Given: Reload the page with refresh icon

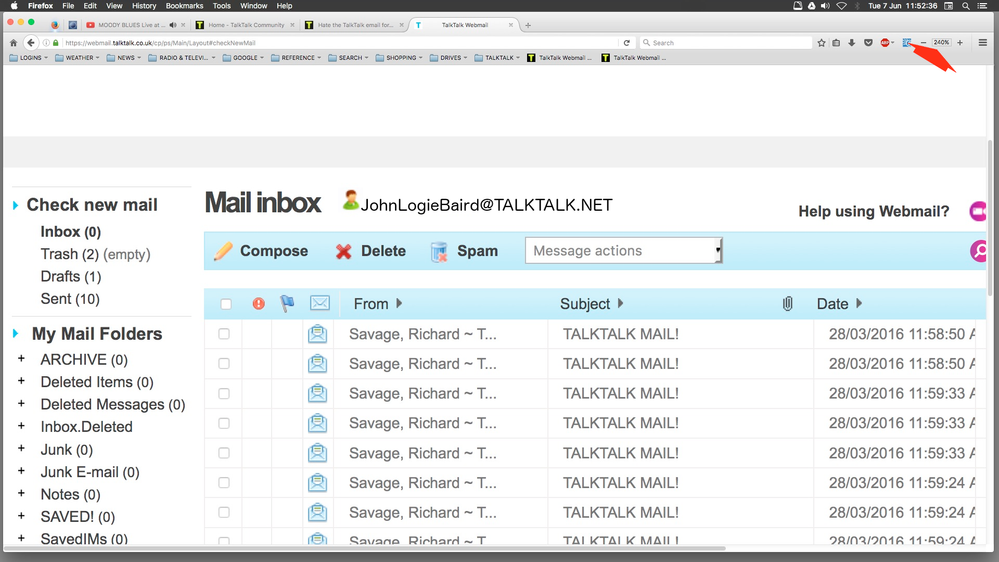Looking at the screenshot, I should [627, 43].
